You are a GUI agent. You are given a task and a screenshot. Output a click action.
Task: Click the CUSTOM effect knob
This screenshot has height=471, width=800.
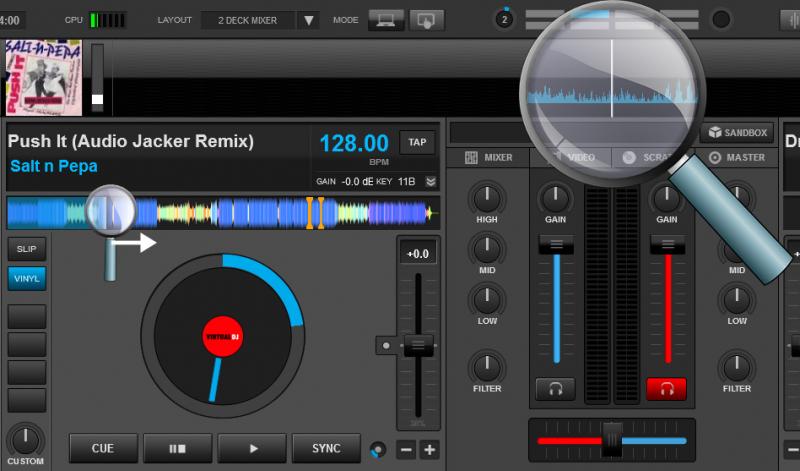coord(25,440)
